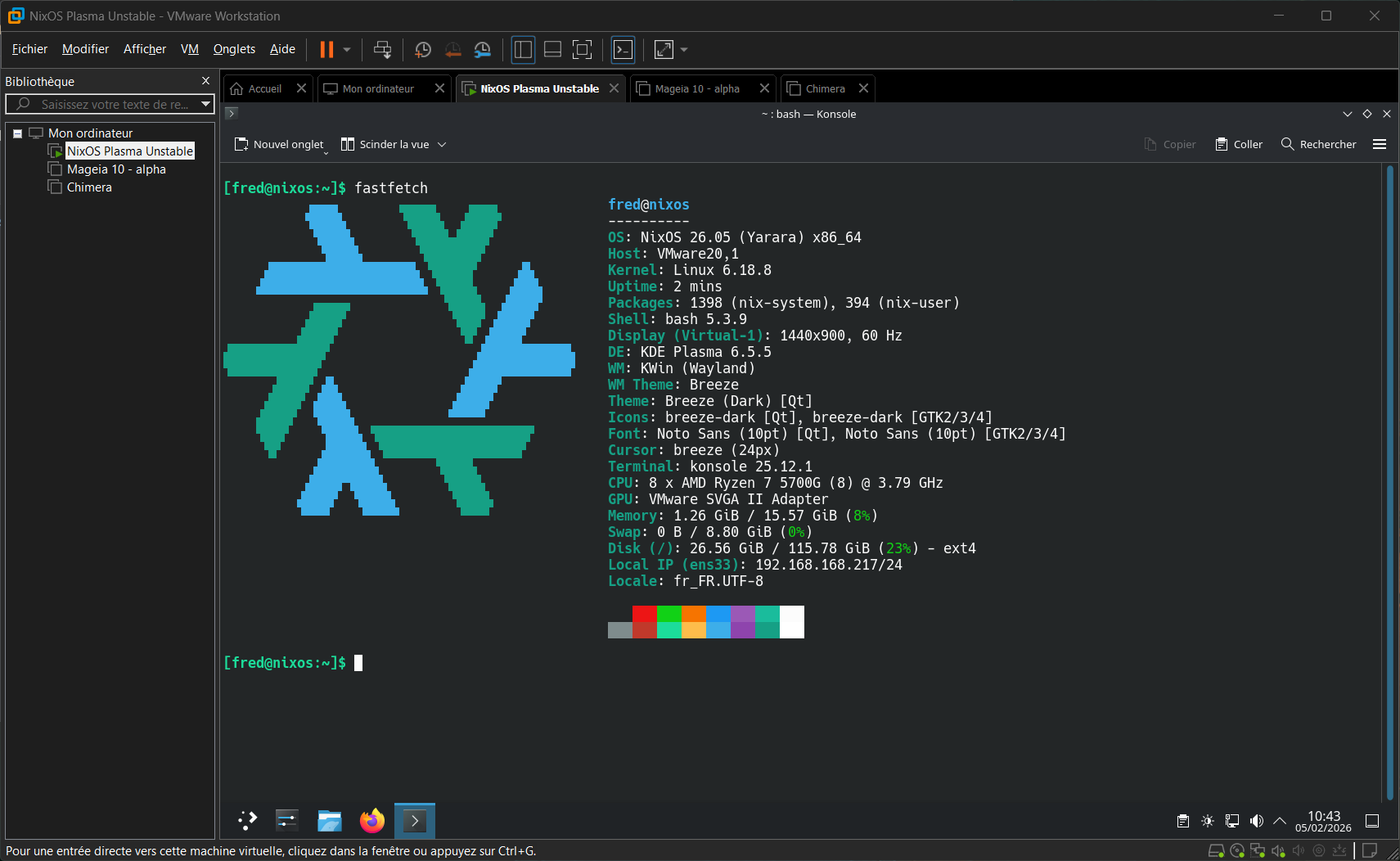Viewport: 1400px width, 861px height.
Task: Open the KDE application launcher
Action: [247, 820]
